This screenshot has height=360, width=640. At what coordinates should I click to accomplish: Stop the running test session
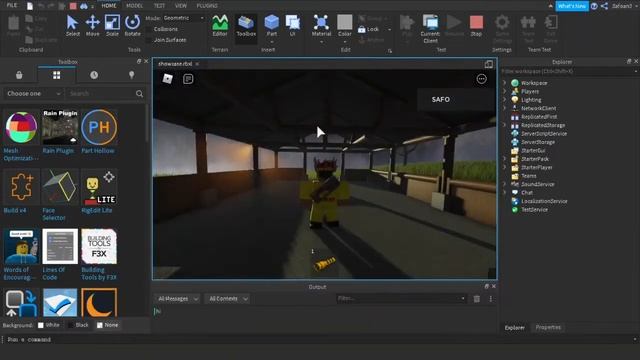476,25
